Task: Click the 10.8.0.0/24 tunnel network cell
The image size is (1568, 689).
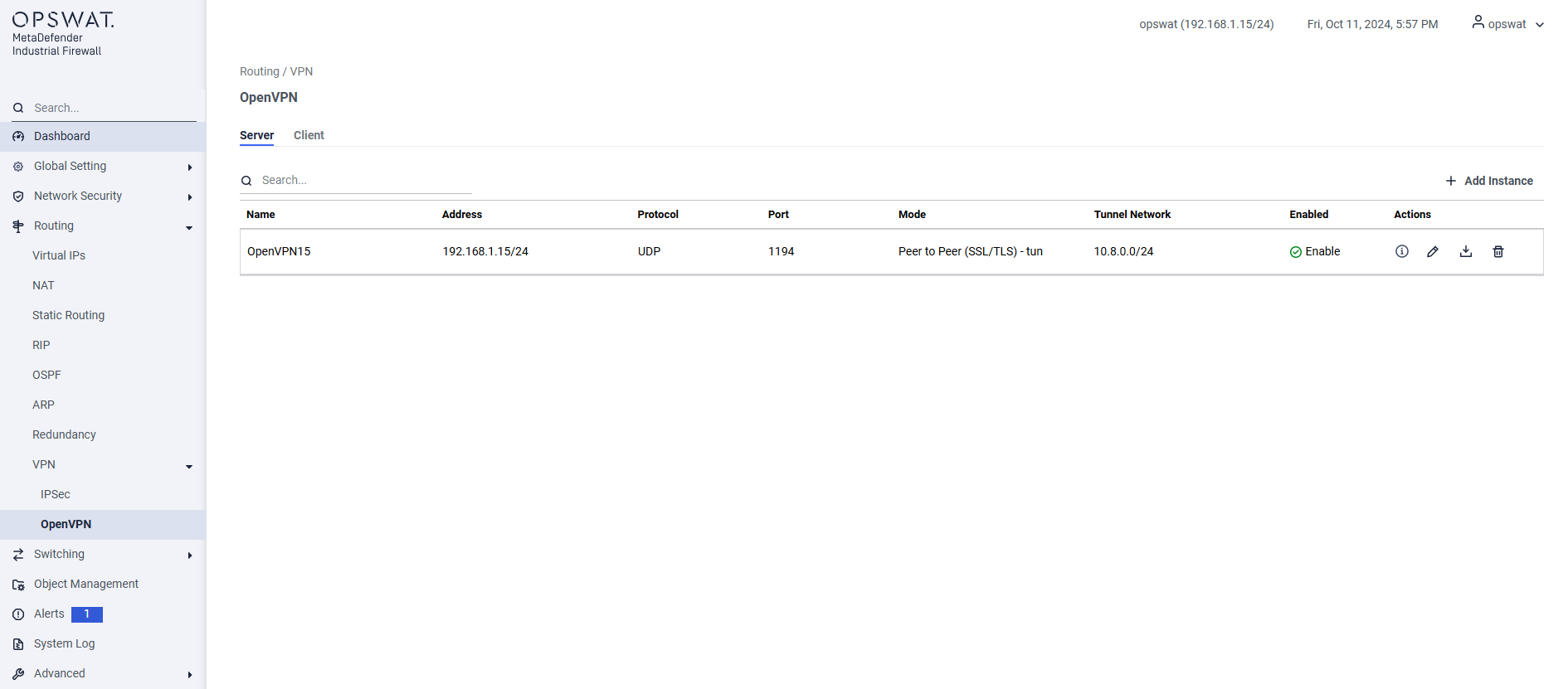Action: point(1123,251)
